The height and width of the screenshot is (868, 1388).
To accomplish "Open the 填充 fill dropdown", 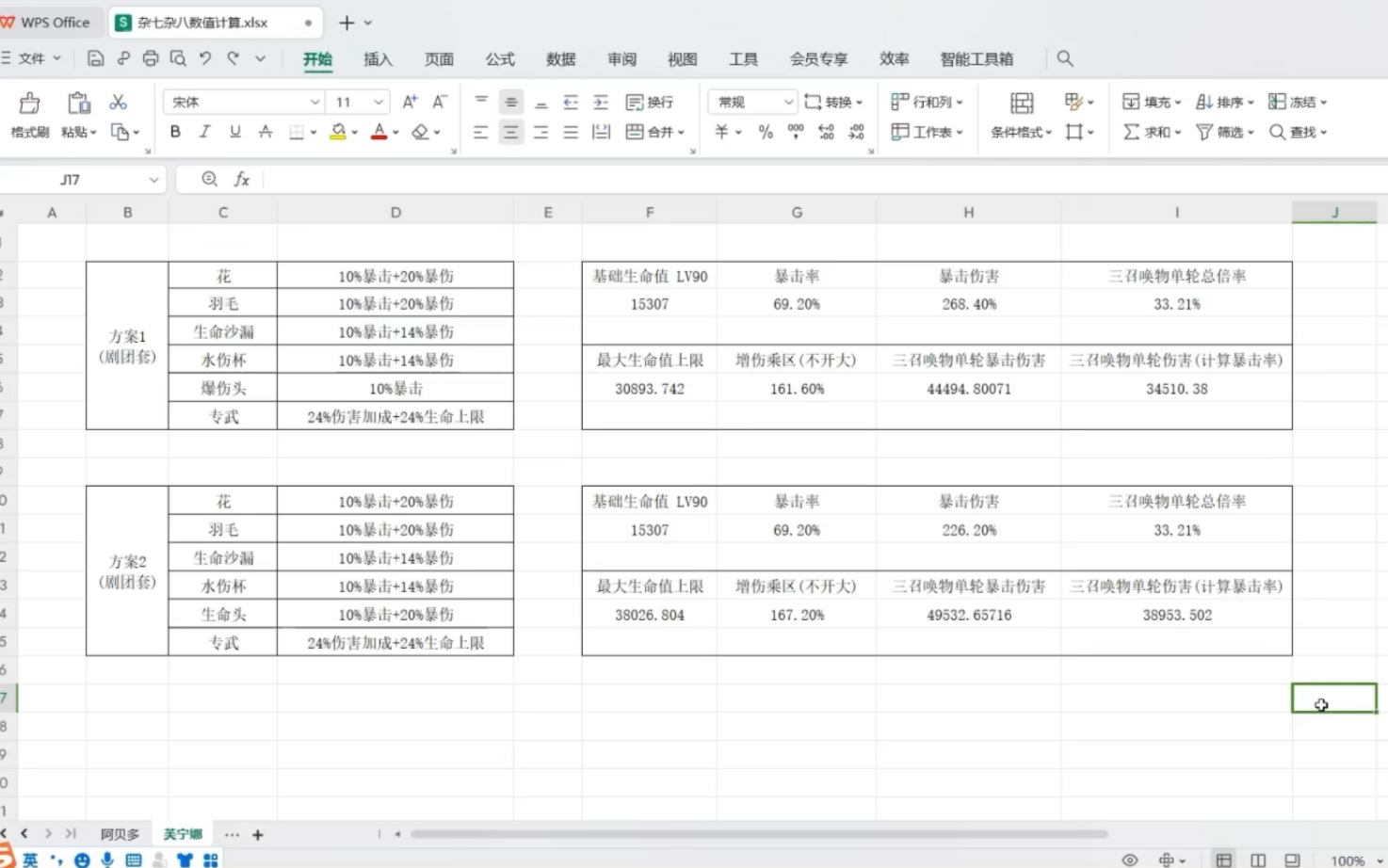I will [1152, 102].
